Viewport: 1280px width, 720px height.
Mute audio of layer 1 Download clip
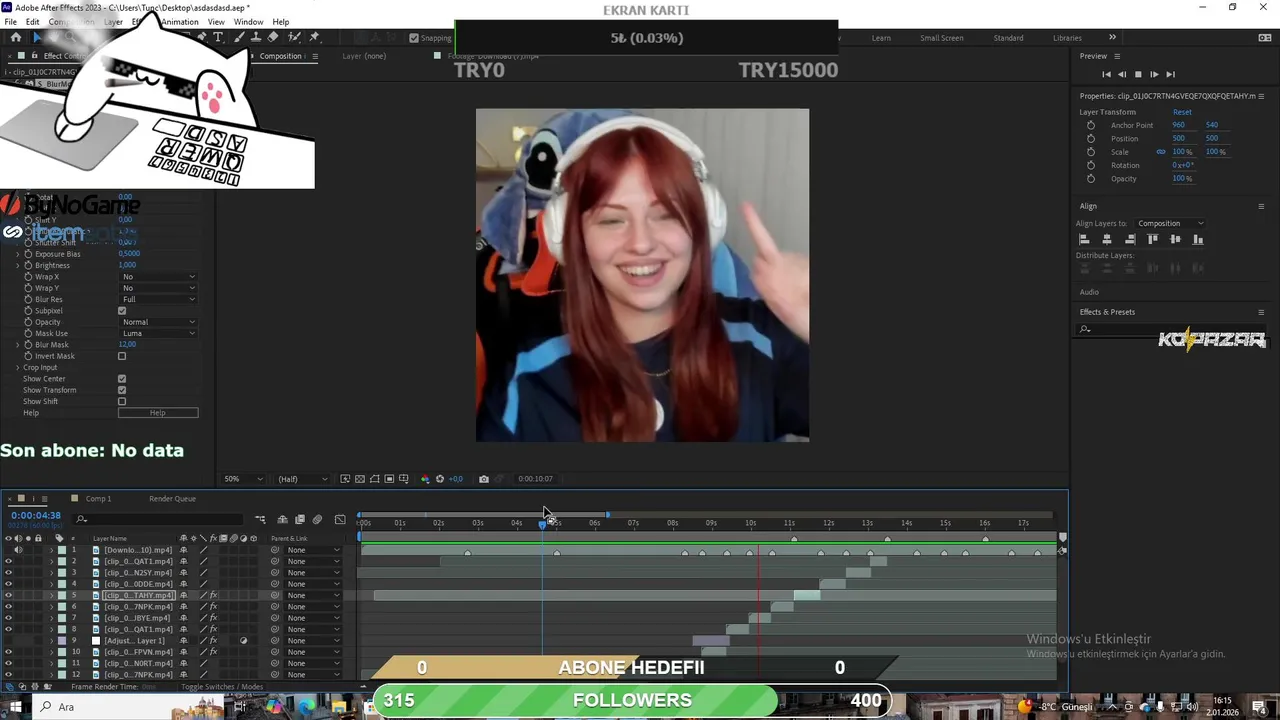pos(18,550)
